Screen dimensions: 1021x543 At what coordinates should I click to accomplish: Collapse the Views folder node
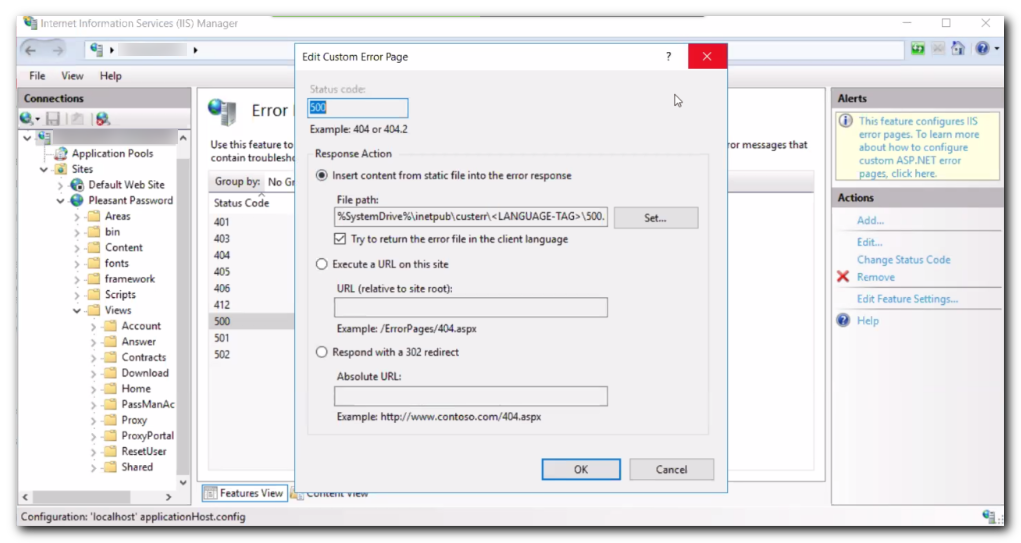click(77, 311)
